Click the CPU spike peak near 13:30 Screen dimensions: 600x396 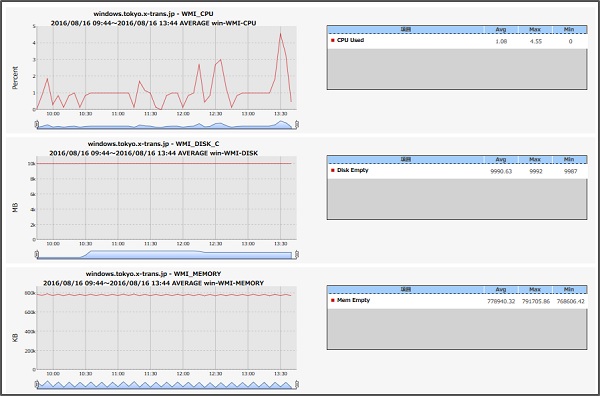pyautogui.click(x=280, y=34)
